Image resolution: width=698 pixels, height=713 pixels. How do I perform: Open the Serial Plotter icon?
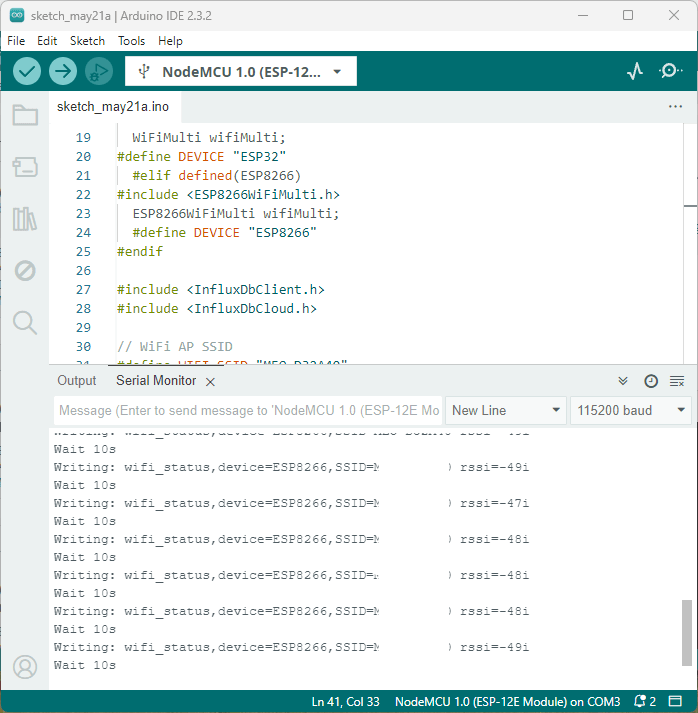[x=635, y=71]
